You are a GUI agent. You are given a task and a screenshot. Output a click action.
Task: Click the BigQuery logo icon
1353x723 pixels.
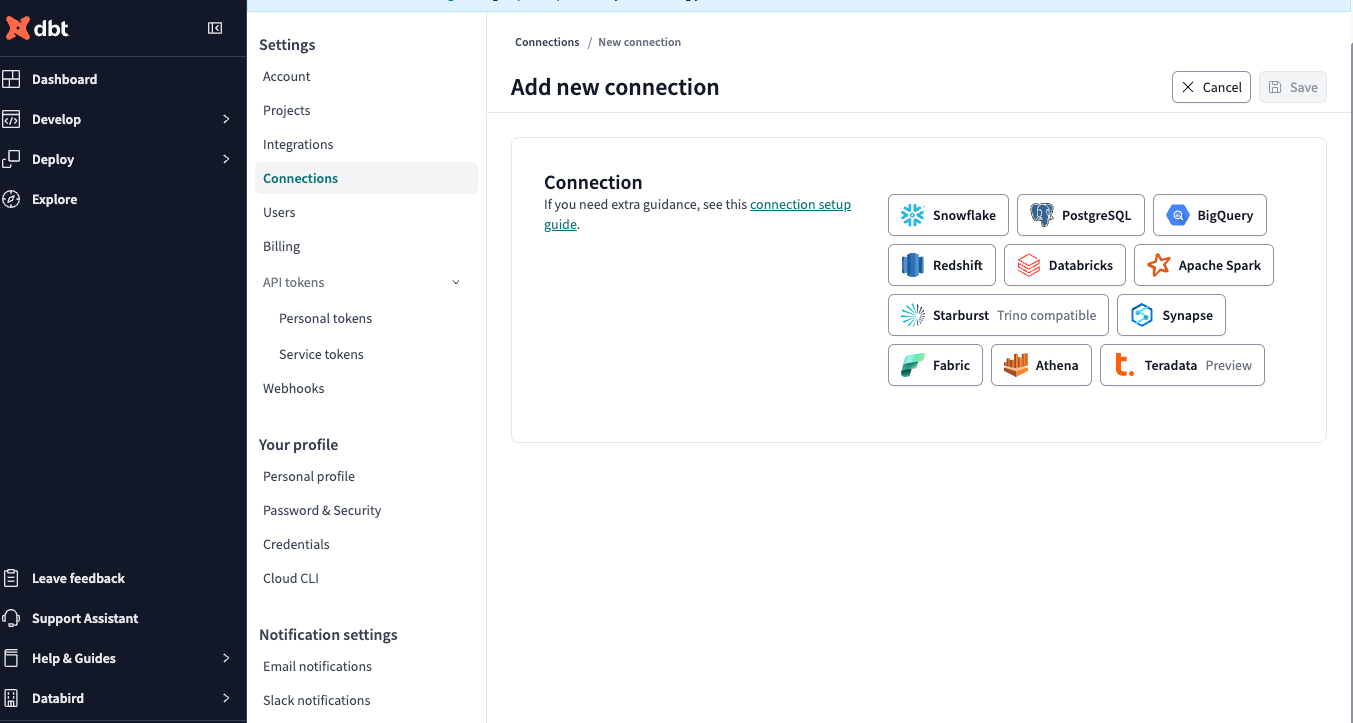click(1177, 215)
